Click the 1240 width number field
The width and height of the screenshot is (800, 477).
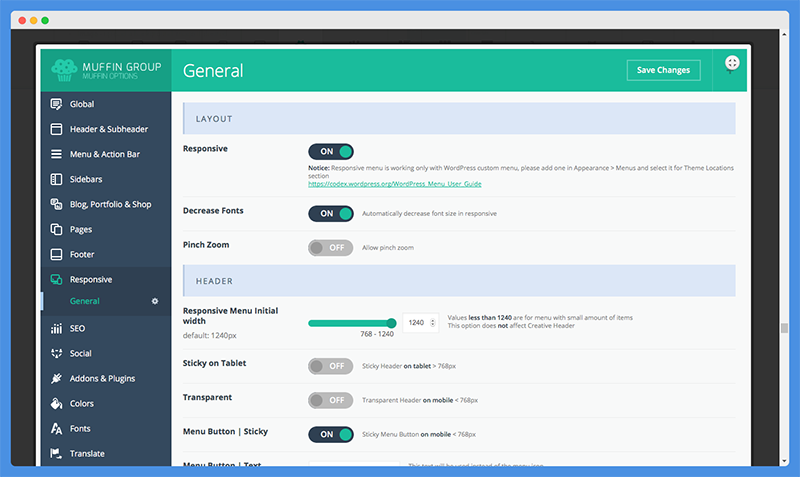pyautogui.click(x=420, y=322)
